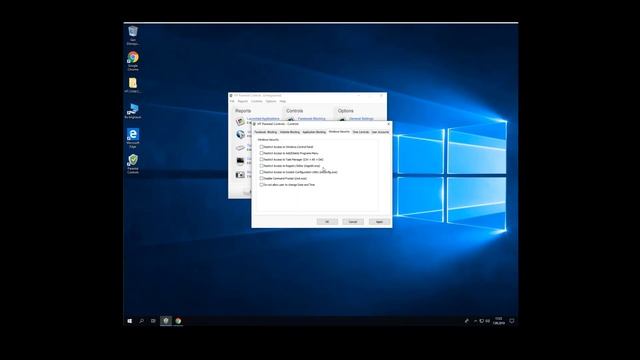
Task: Open the Google Chrome desktop shortcut
Action: 133,61
